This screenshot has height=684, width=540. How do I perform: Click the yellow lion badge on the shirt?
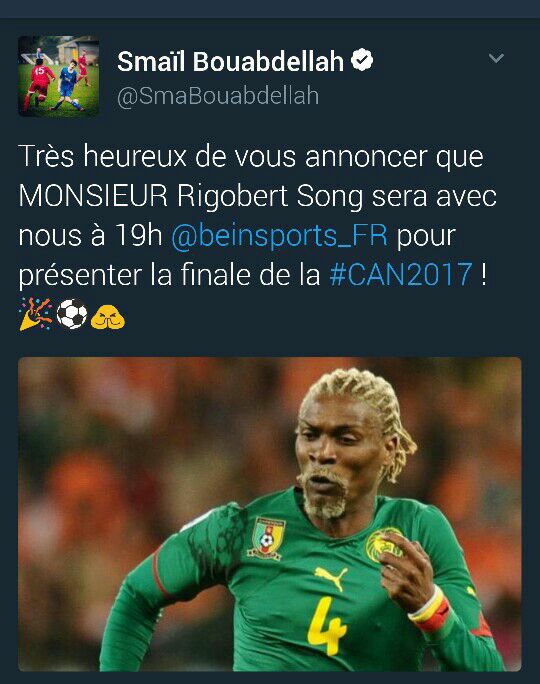(x=382, y=545)
